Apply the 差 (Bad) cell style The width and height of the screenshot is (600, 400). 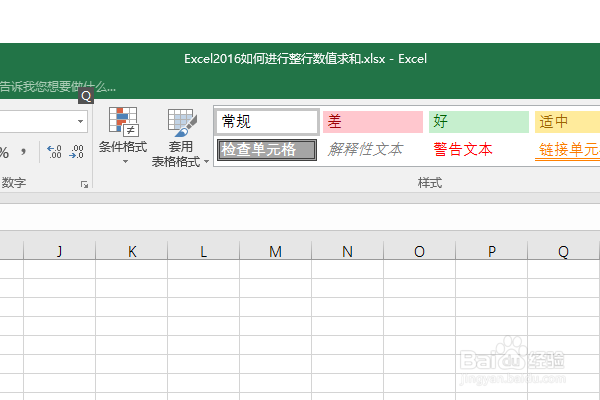[x=373, y=122]
